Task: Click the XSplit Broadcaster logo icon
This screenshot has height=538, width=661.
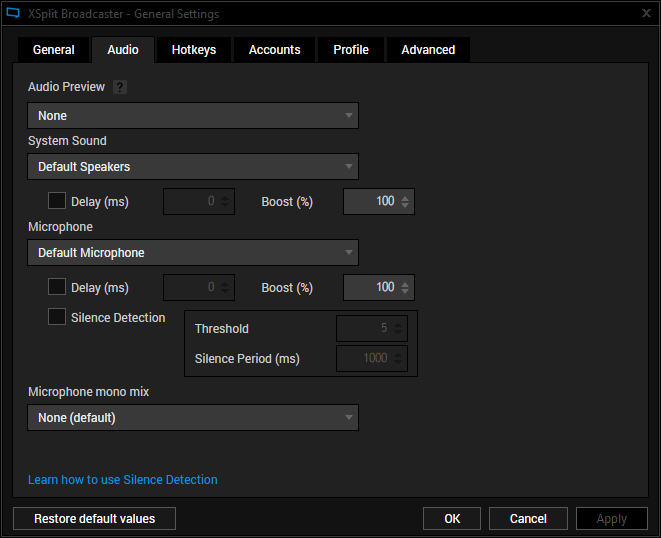Action: click(13, 14)
